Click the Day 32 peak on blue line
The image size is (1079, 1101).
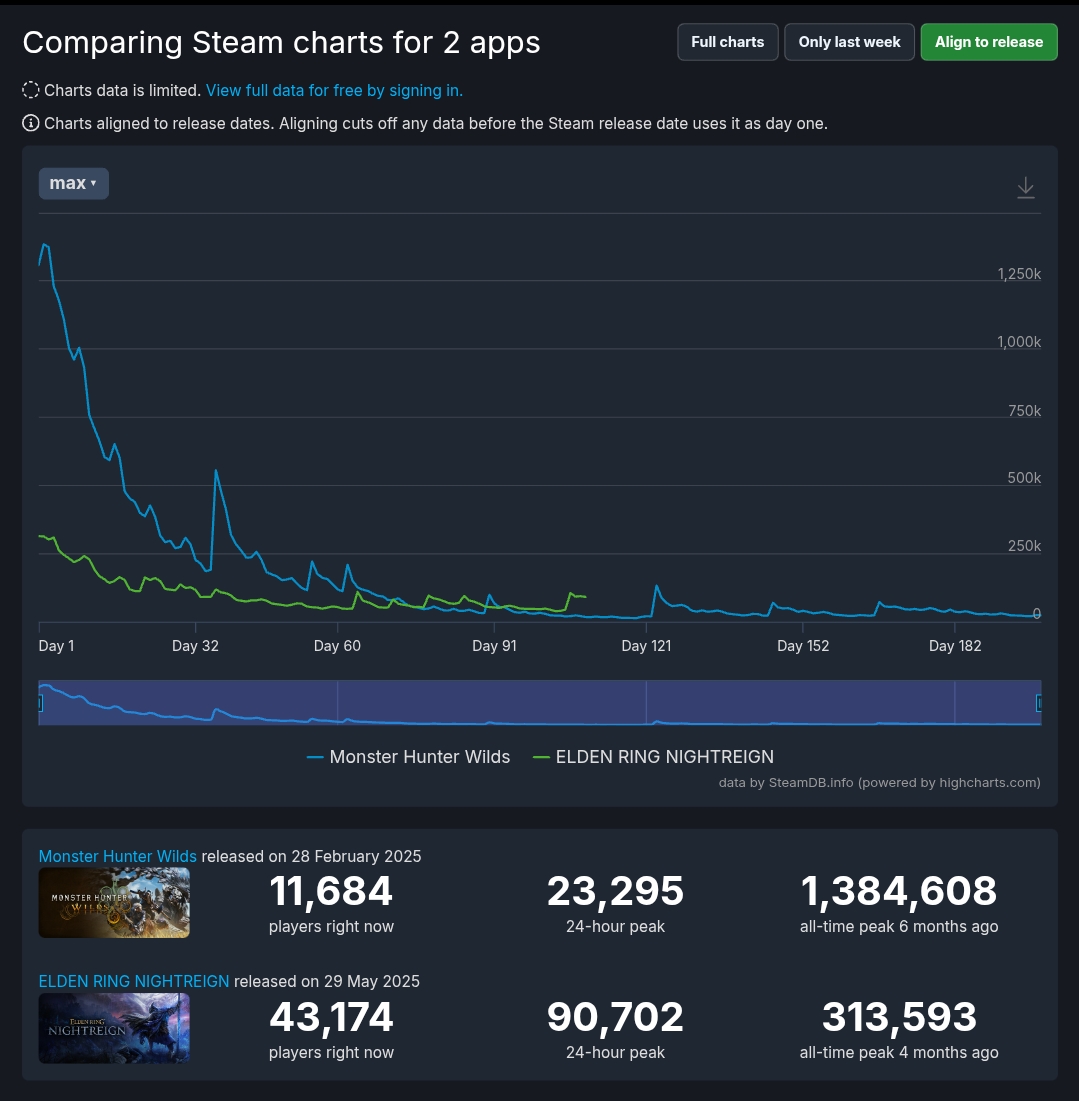click(x=216, y=471)
